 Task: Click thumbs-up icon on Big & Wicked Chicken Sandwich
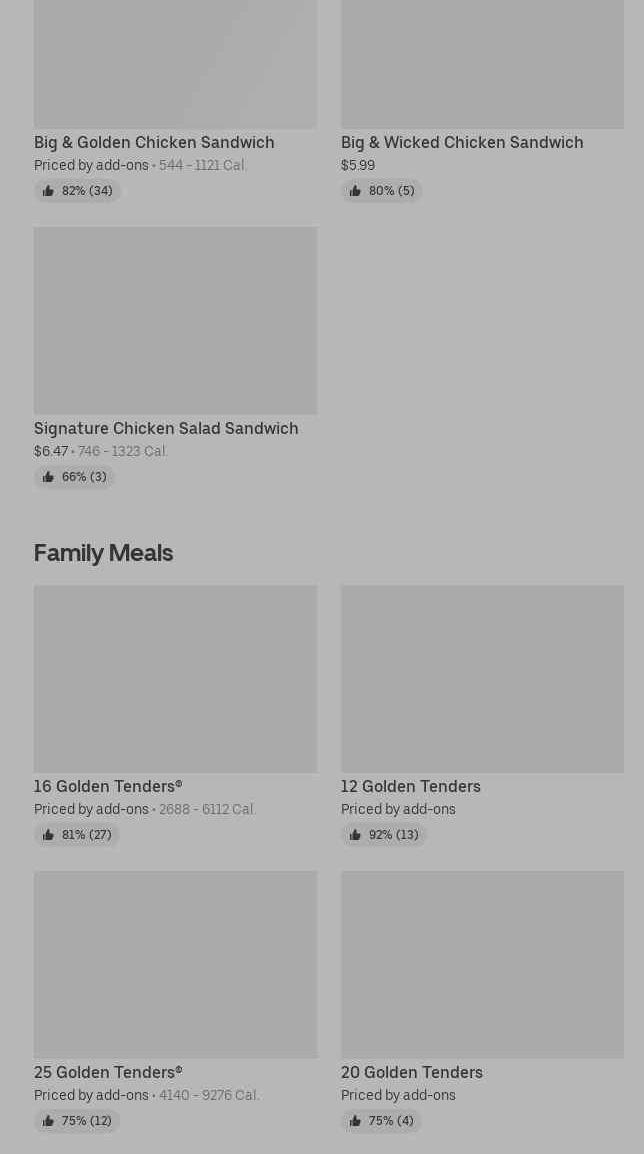click(x=355, y=191)
